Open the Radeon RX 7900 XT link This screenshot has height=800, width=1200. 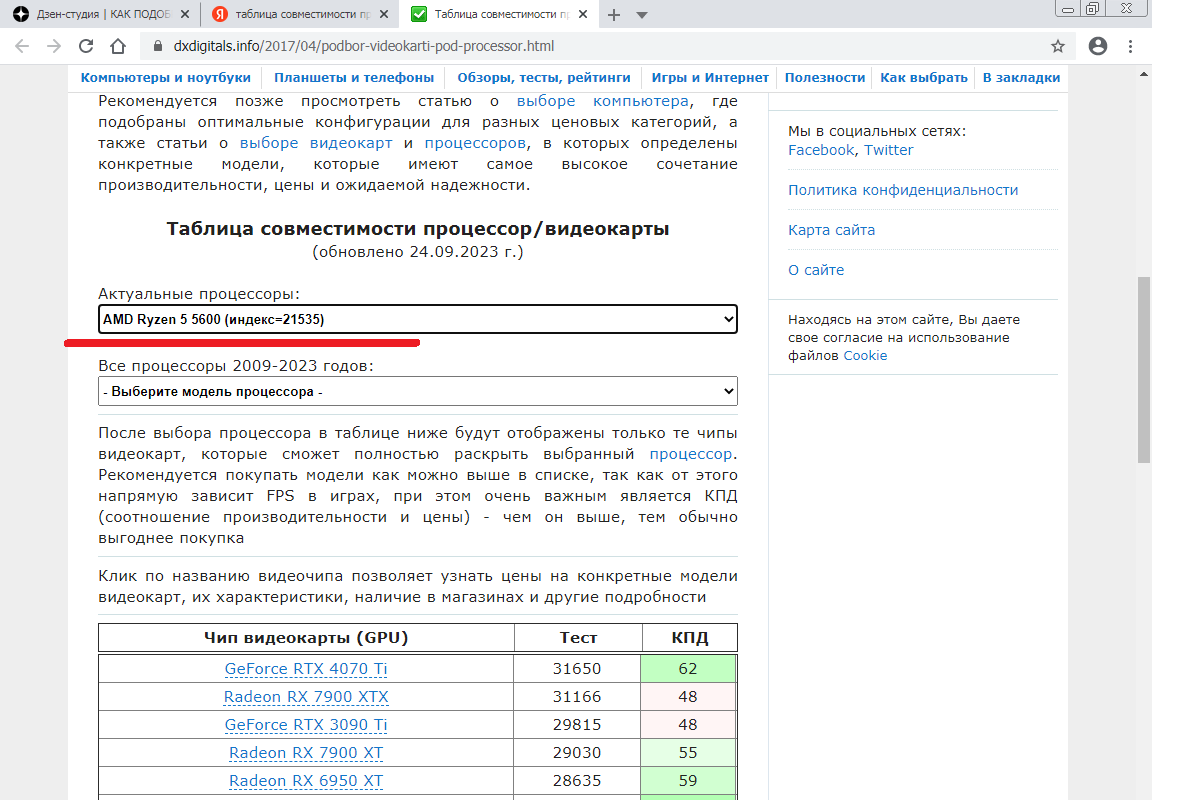306,753
